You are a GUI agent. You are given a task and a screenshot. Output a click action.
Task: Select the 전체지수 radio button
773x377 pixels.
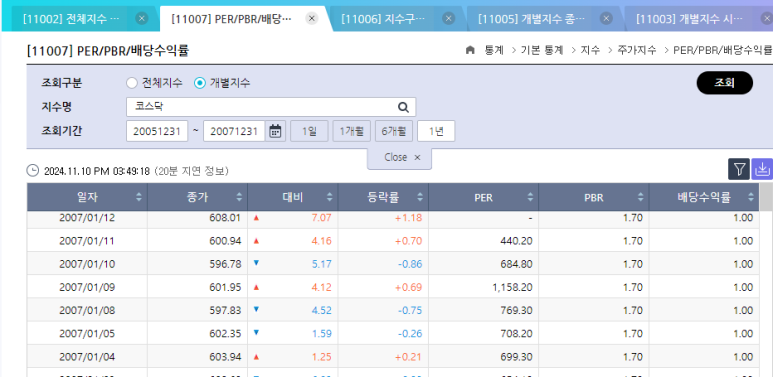[132, 83]
